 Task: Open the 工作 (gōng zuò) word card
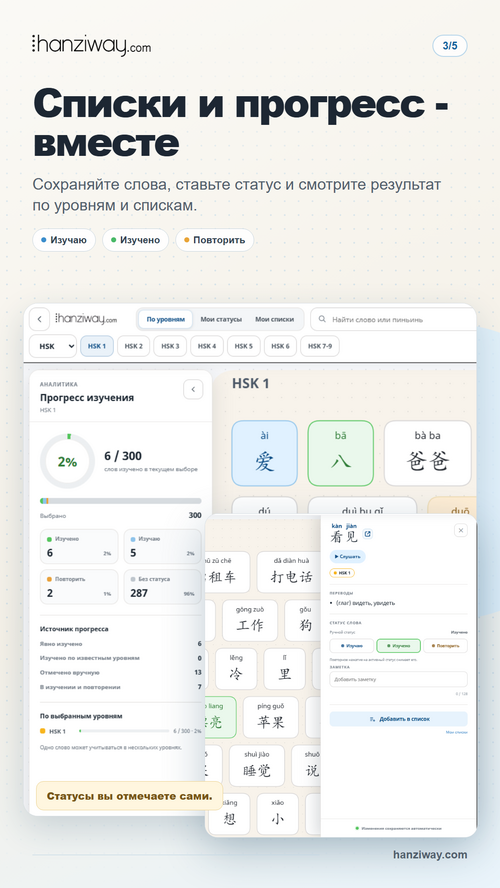coord(250,620)
